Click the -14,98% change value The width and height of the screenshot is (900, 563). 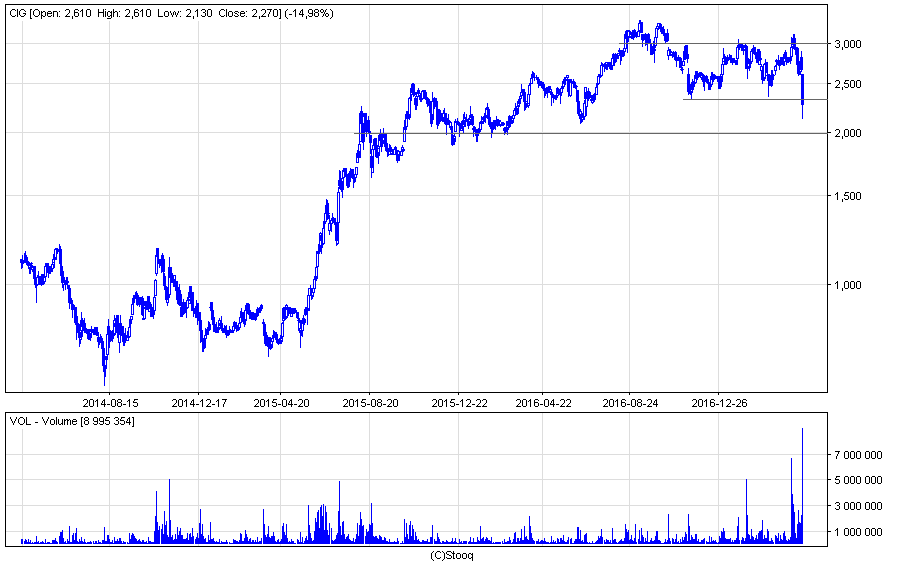tap(309, 13)
